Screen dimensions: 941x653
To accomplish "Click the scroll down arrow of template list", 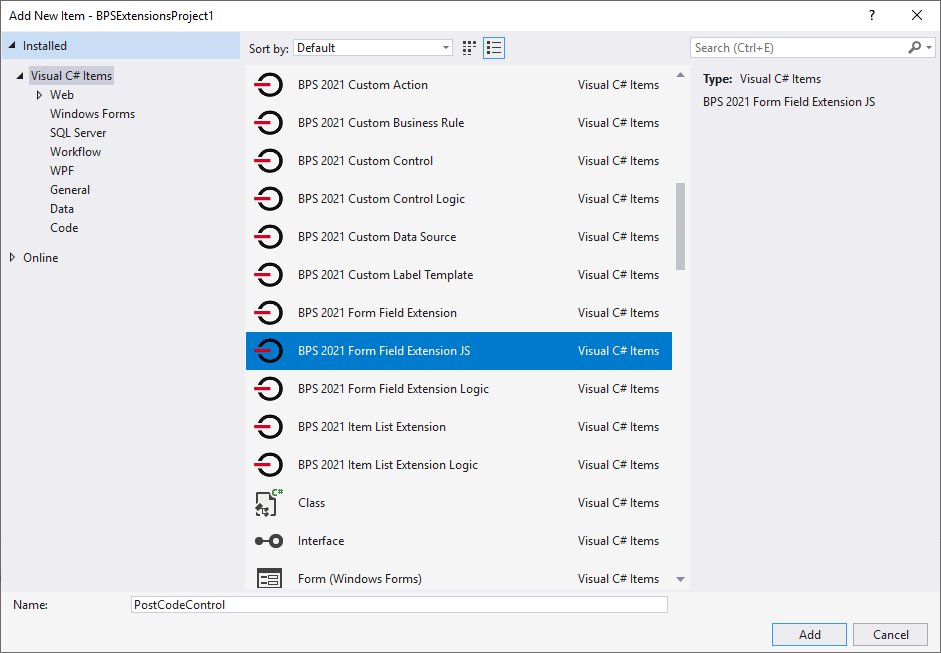I will pyautogui.click(x=680, y=579).
